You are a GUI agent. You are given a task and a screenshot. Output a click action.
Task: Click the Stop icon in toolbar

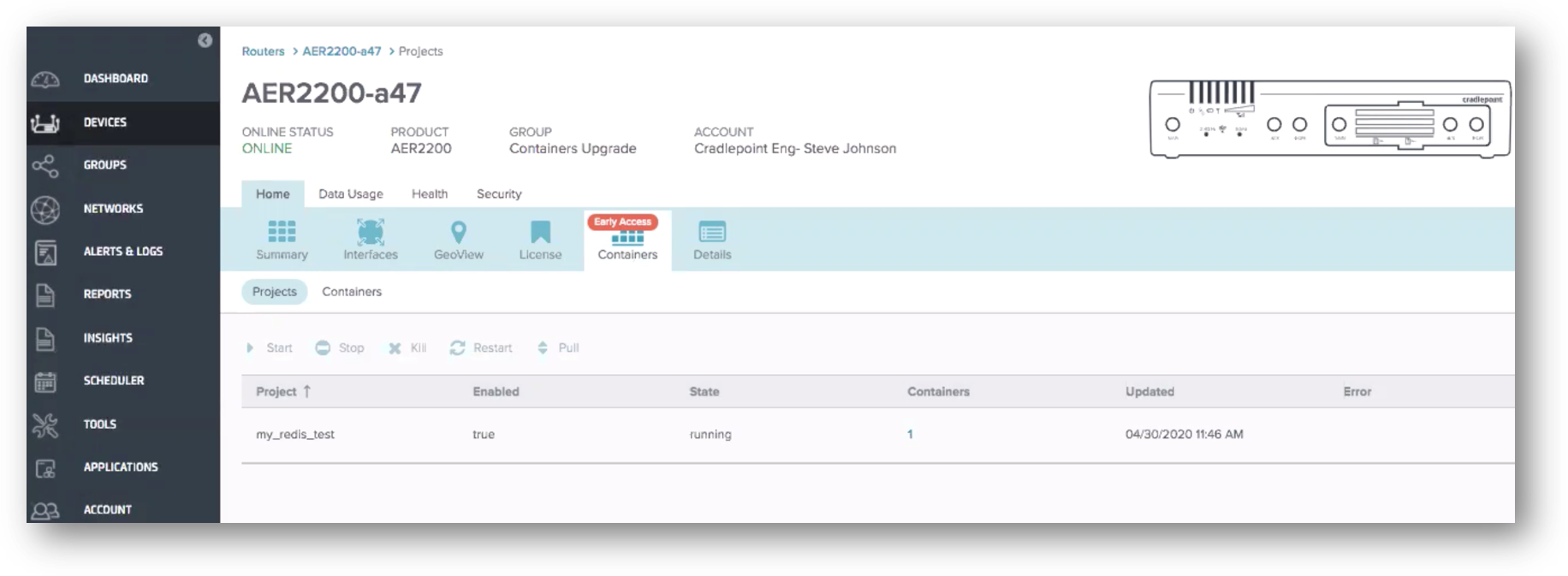point(323,348)
